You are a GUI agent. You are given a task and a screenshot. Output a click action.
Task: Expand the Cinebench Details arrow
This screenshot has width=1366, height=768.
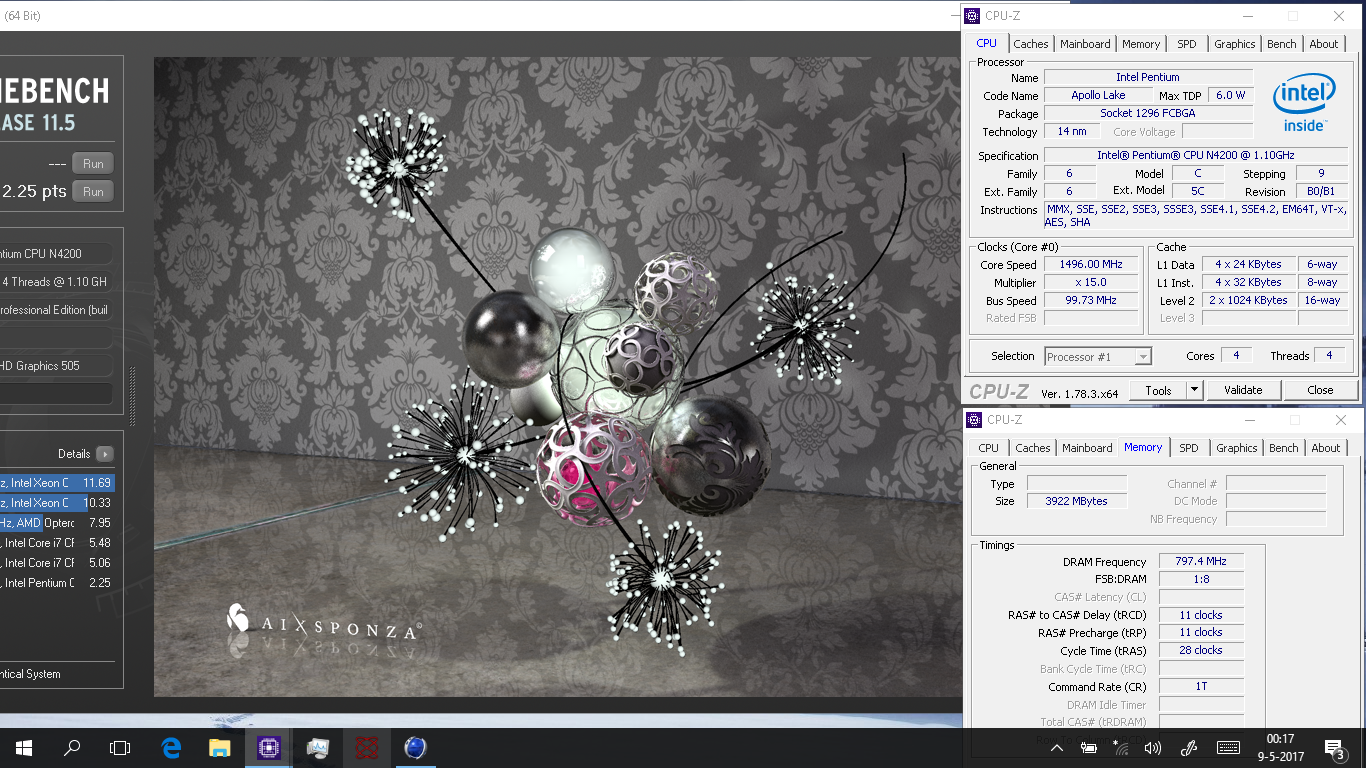[105, 454]
